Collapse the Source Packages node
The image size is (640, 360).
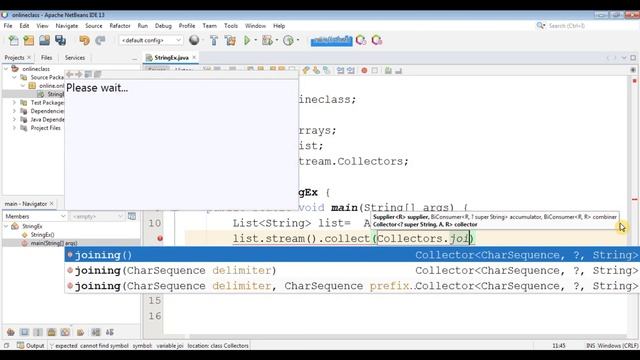(14, 77)
